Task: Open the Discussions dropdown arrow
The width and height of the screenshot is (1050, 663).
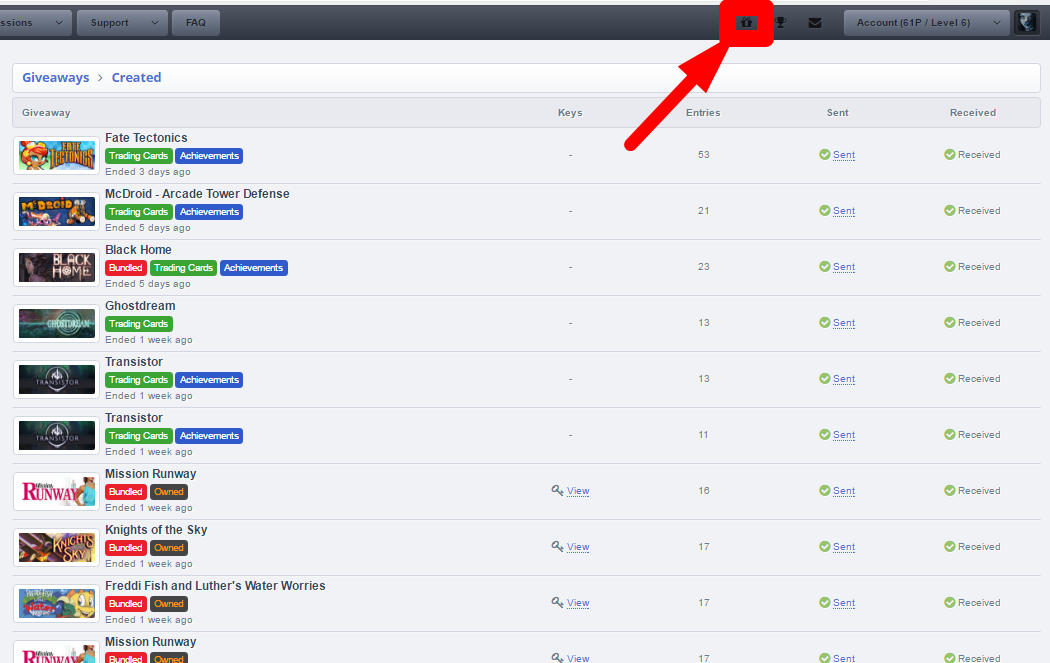Action: [x=59, y=23]
